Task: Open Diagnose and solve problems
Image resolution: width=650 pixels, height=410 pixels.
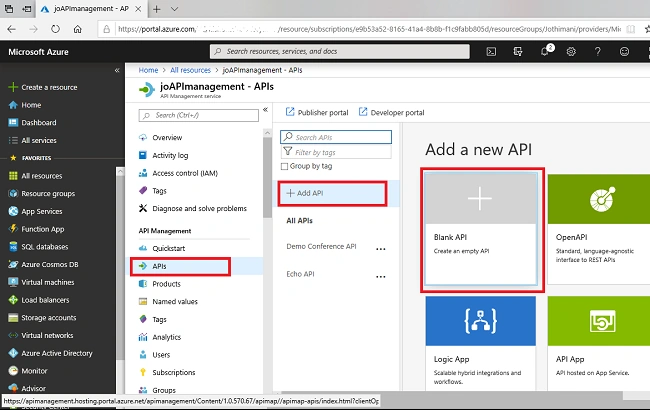Action: coord(193,209)
